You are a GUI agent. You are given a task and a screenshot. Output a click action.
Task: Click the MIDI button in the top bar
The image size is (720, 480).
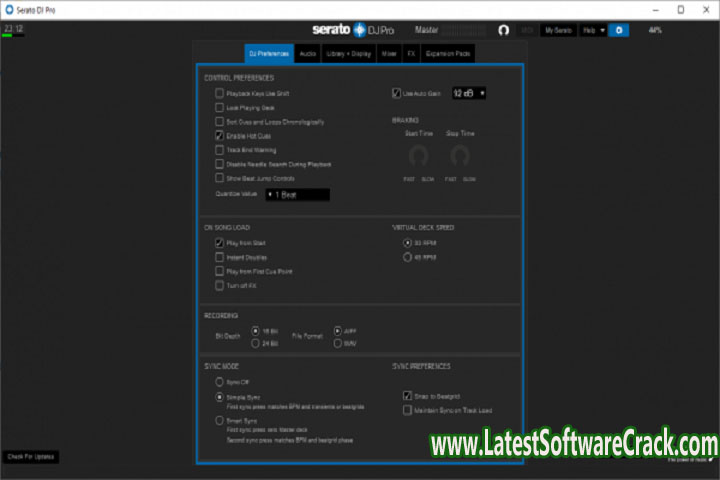(x=527, y=31)
